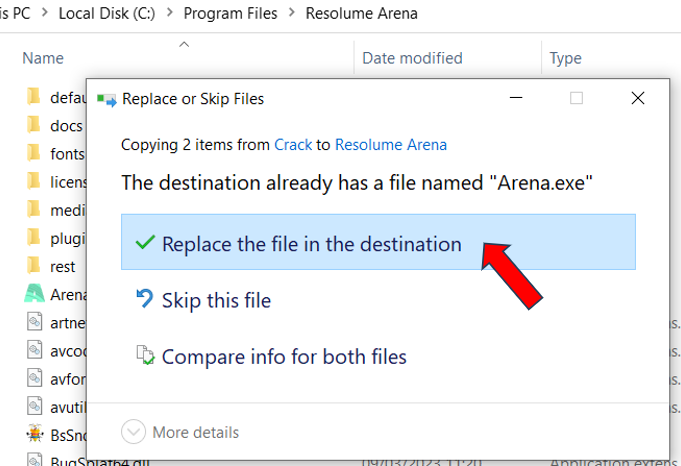Select the default folder icon
The width and height of the screenshot is (681, 466).
point(34,97)
